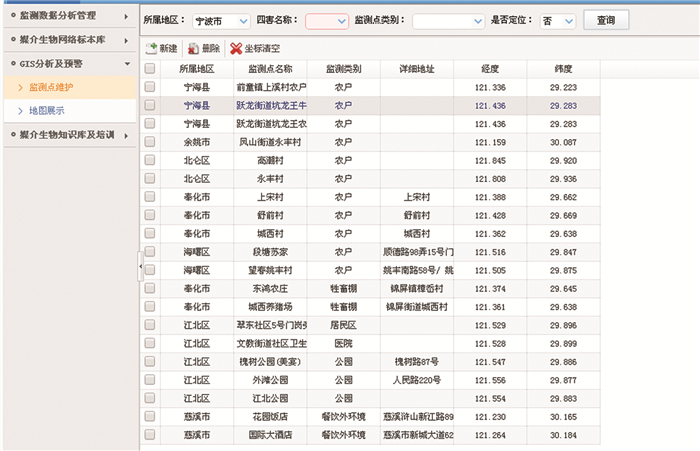Open the 四害名称 dropdown
Viewport: 700px width, 451px height.
[x=340, y=20]
